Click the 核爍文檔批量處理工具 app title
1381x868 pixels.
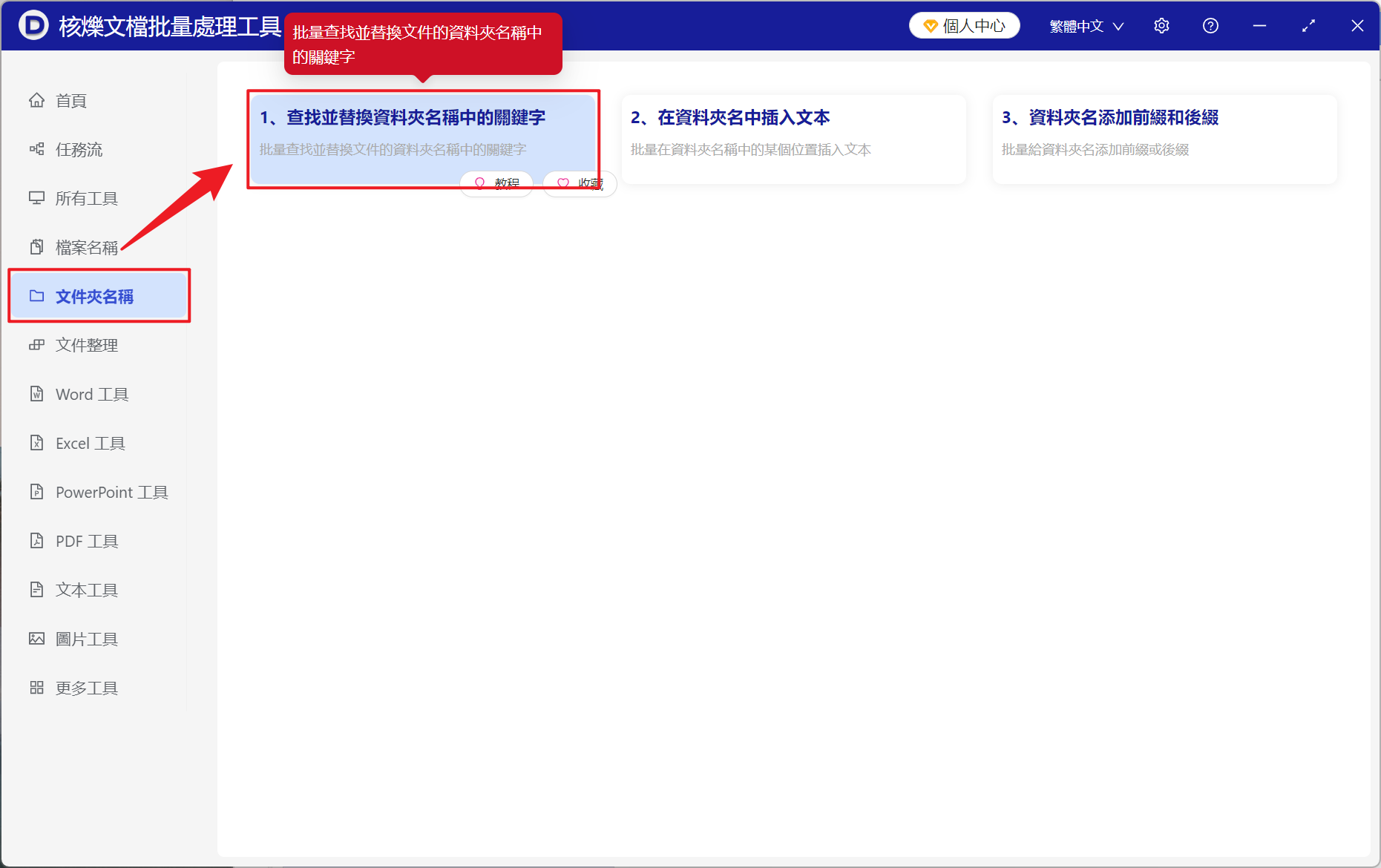[x=170, y=27]
